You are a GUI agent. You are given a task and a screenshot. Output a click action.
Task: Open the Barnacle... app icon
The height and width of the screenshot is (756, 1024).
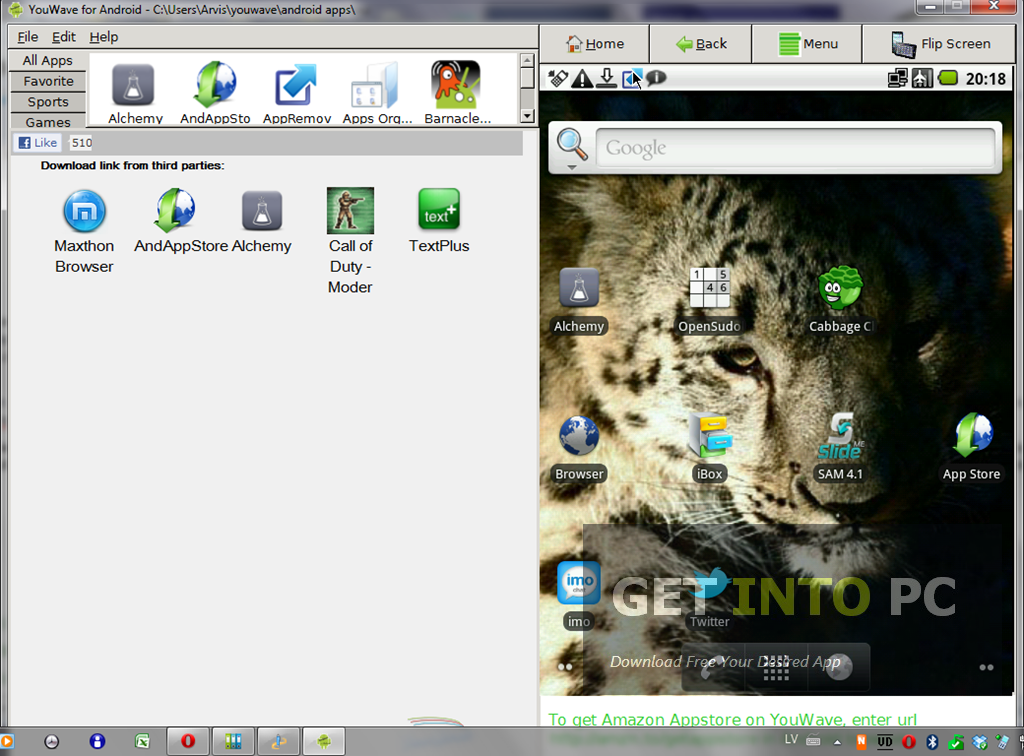coord(457,92)
